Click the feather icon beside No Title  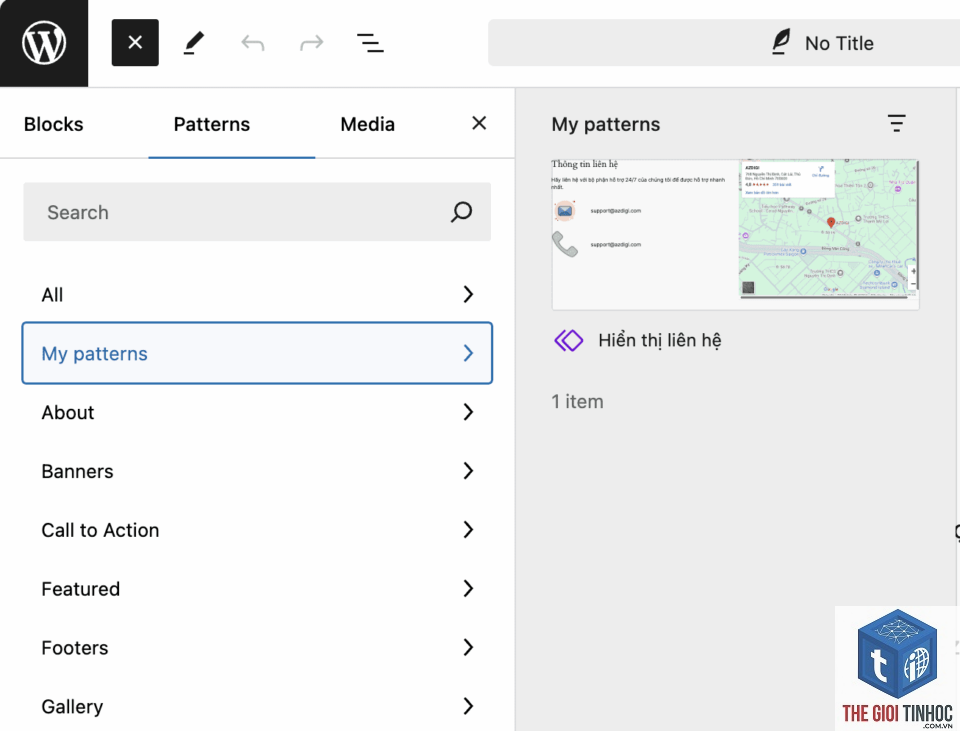[x=781, y=42]
